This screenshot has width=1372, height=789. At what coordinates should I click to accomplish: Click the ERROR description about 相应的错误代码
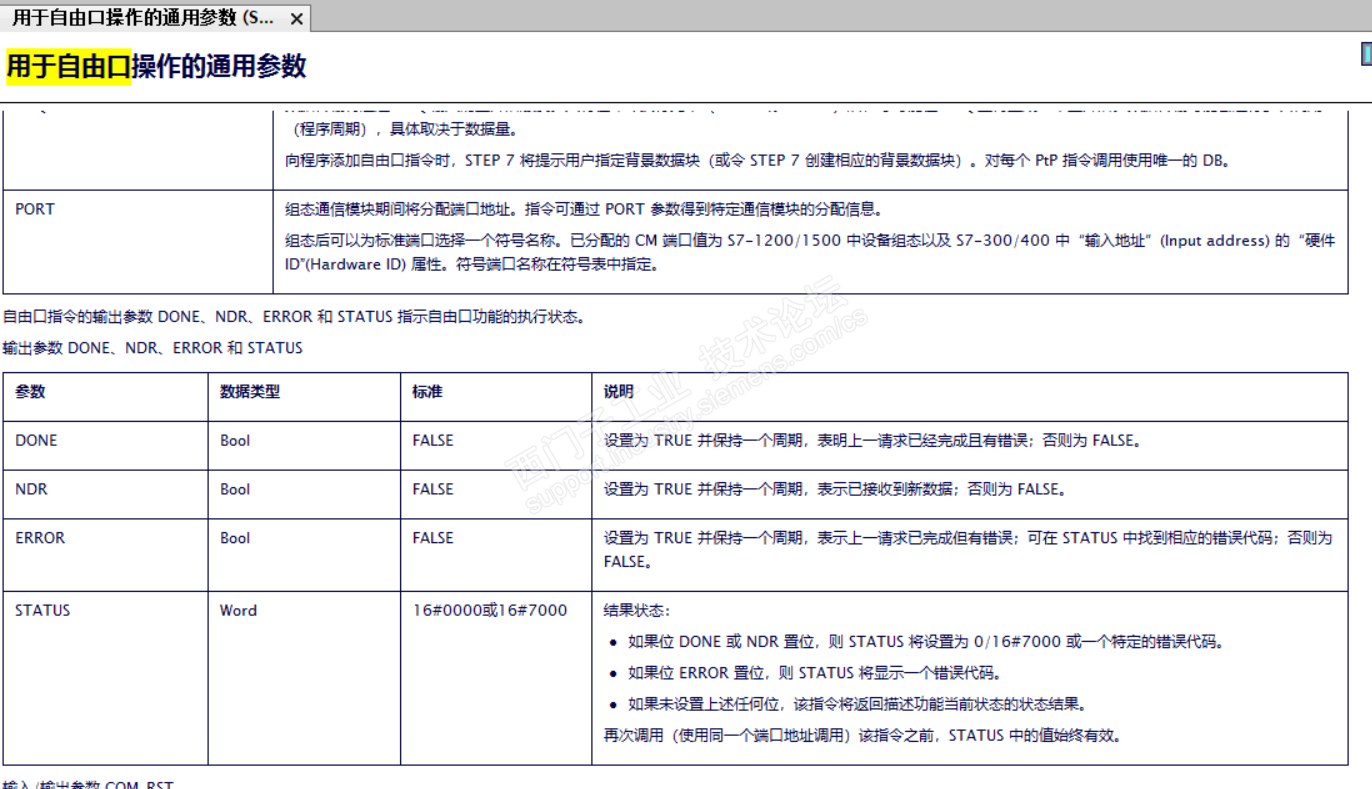(x=968, y=550)
